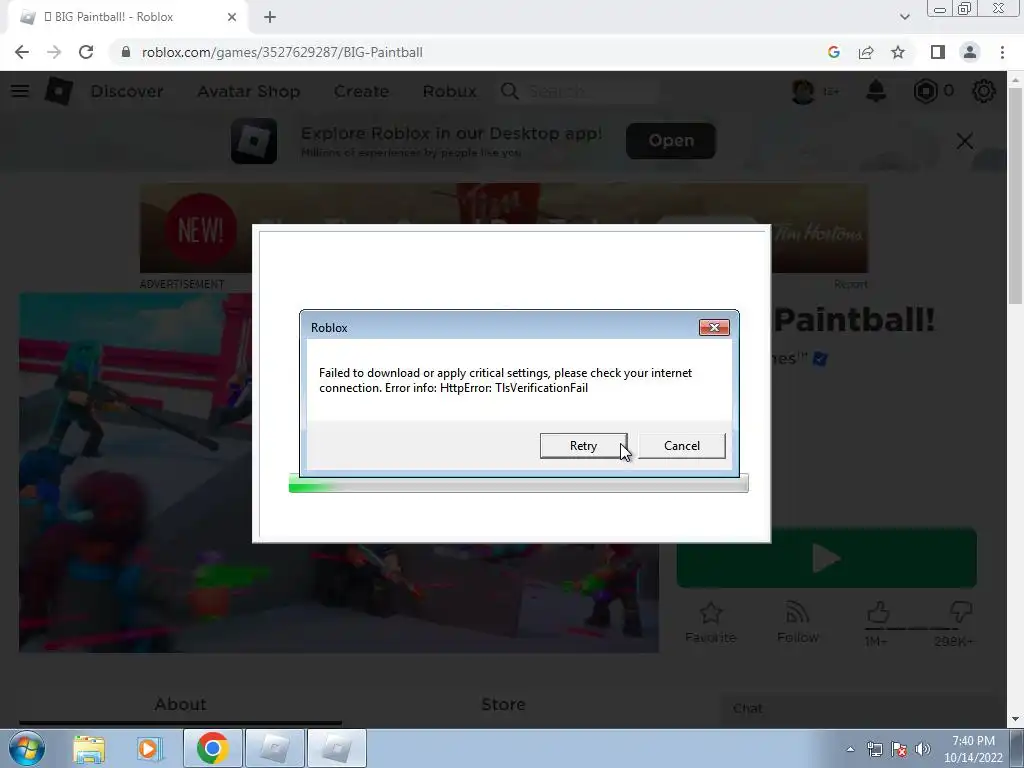
Task: Open the Robux menu item
Action: 449,91
